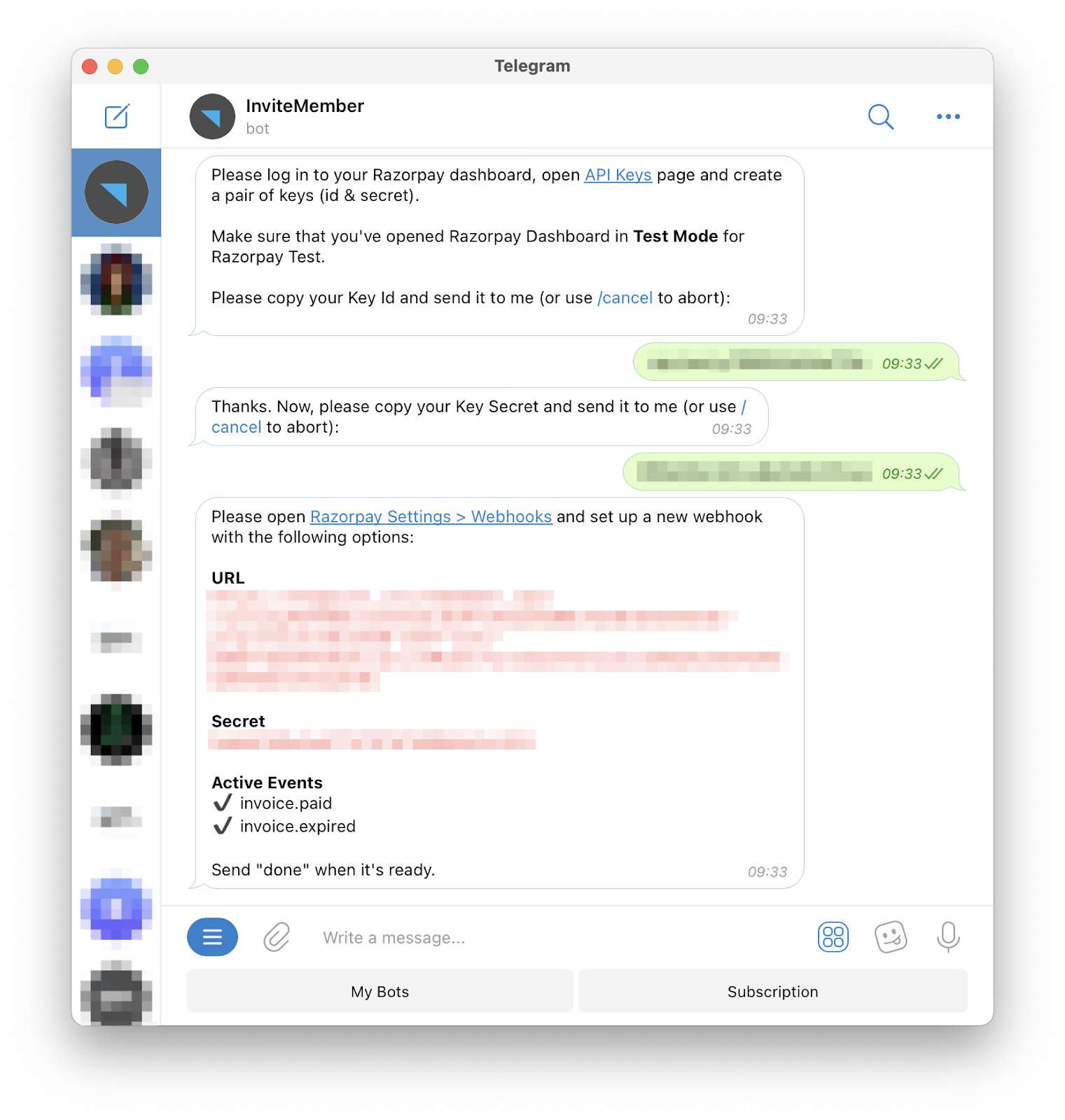Screen dimensions: 1065x1120
Task: Click the 'bot' status label under InviteMember
Action: tap(258, 129)
